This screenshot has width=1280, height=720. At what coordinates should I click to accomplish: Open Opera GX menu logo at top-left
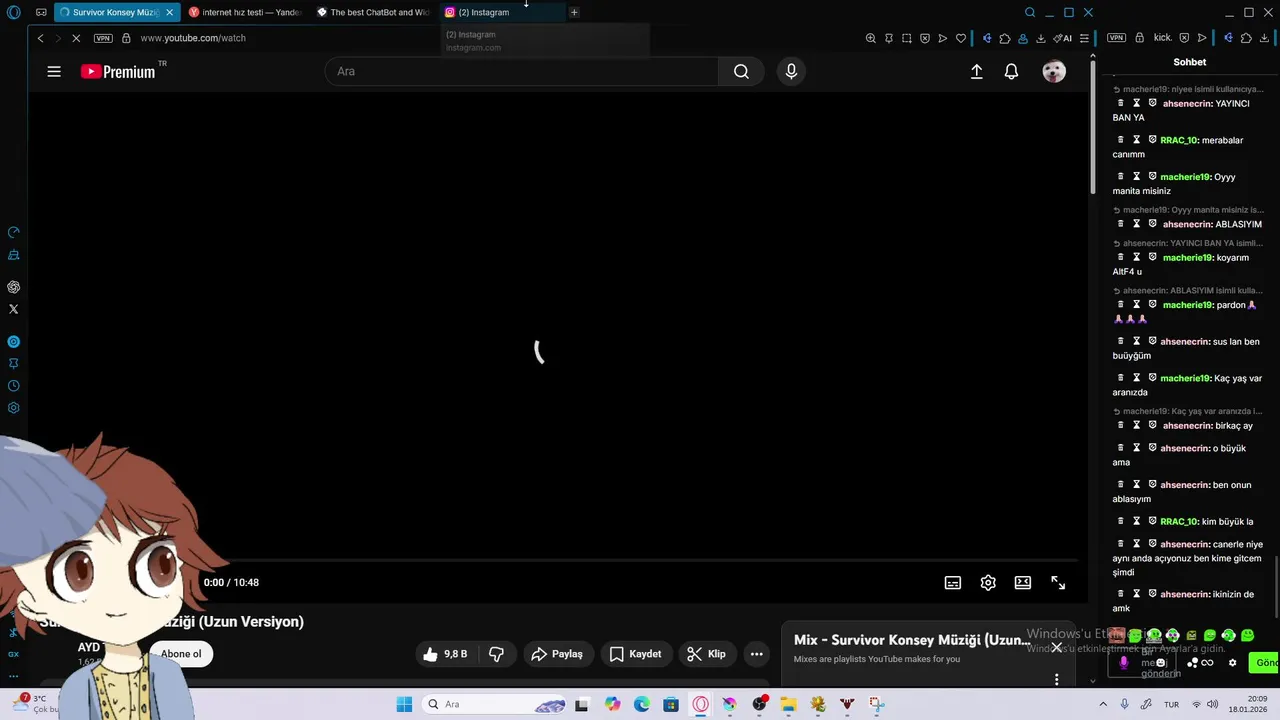14,12
